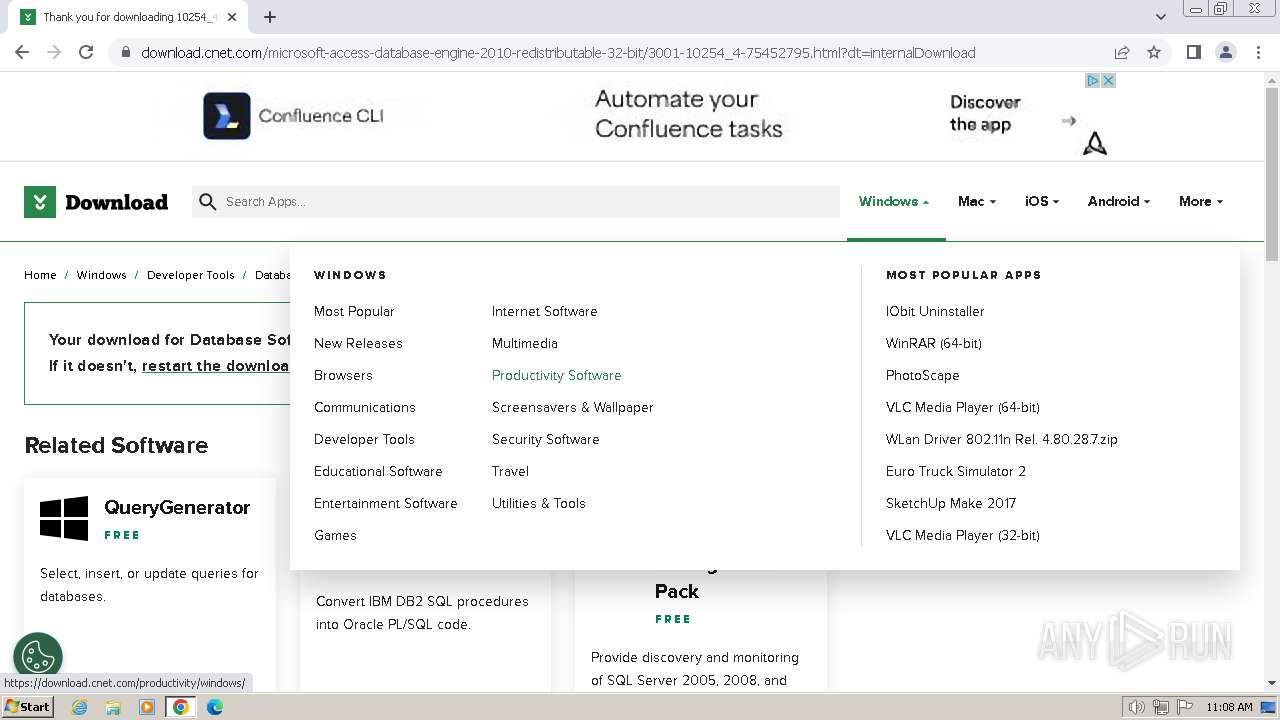Select New Releases category
1280x720 pixels.
(358, 344)
